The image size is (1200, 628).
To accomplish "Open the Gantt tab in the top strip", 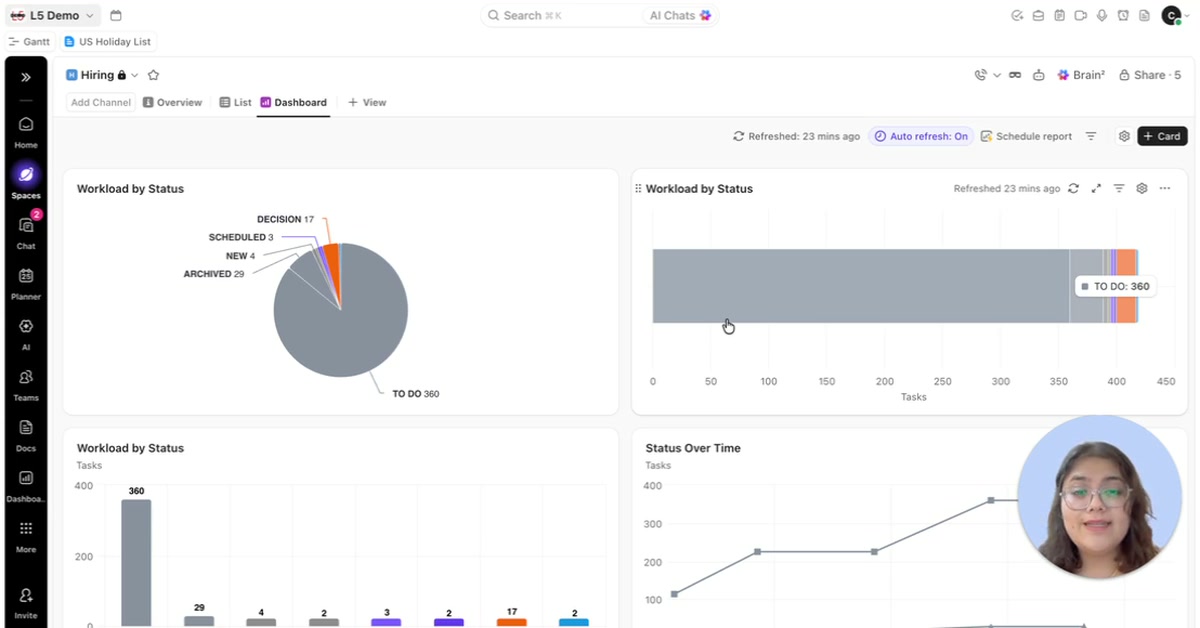I will 29,42.
